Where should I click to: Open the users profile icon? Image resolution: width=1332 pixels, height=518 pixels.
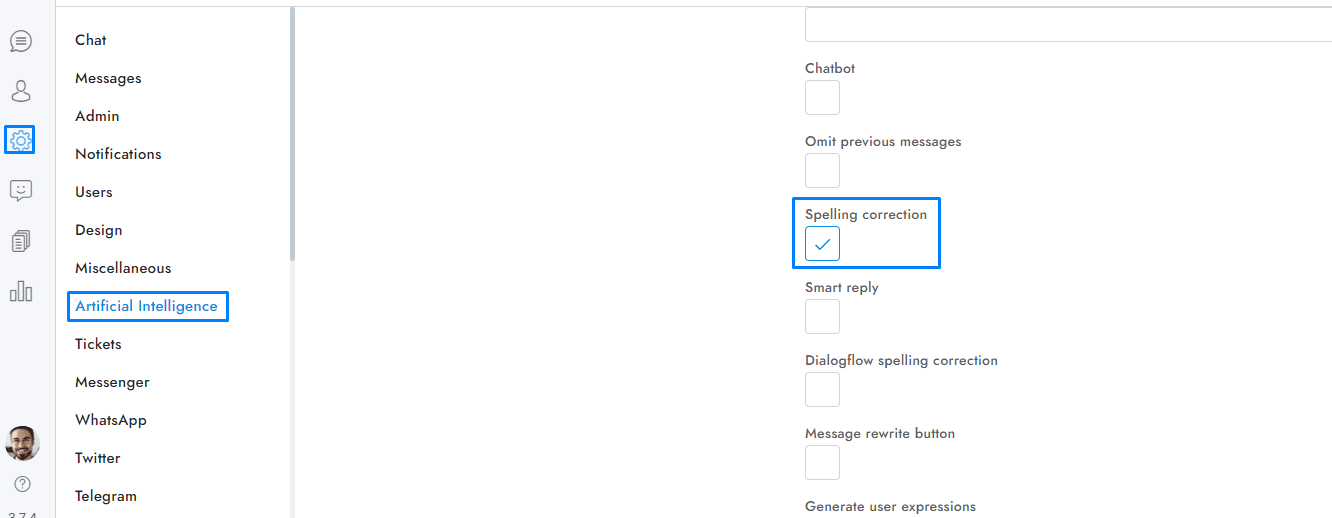point(21,91)
